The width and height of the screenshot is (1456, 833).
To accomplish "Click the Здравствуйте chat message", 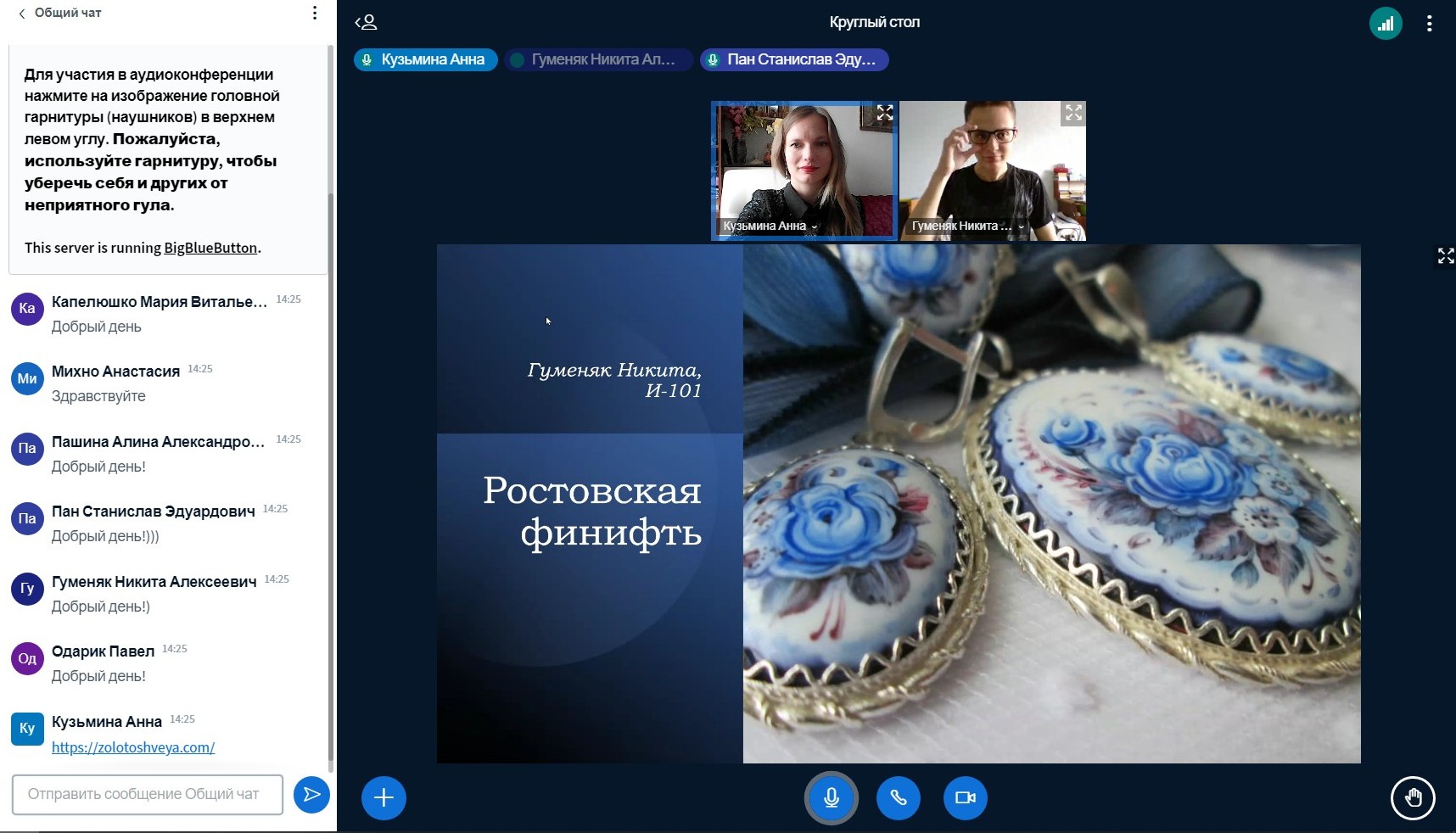I will [98, 396].
